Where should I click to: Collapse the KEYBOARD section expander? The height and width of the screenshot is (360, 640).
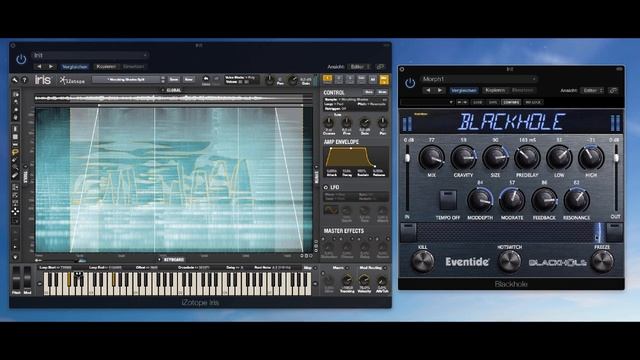pos(159,260)
